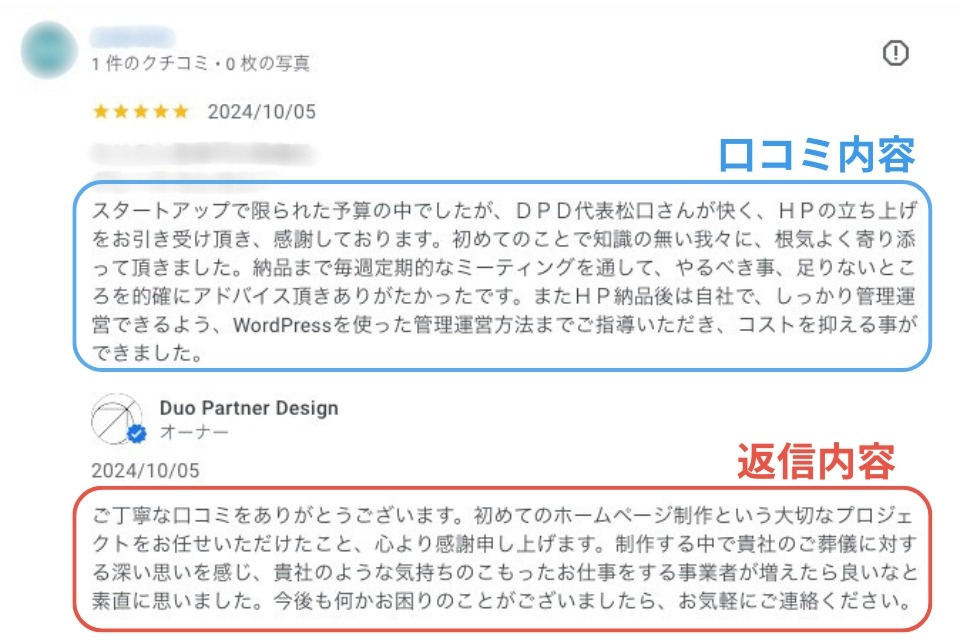Click the オーナー label under owner name

194,432
